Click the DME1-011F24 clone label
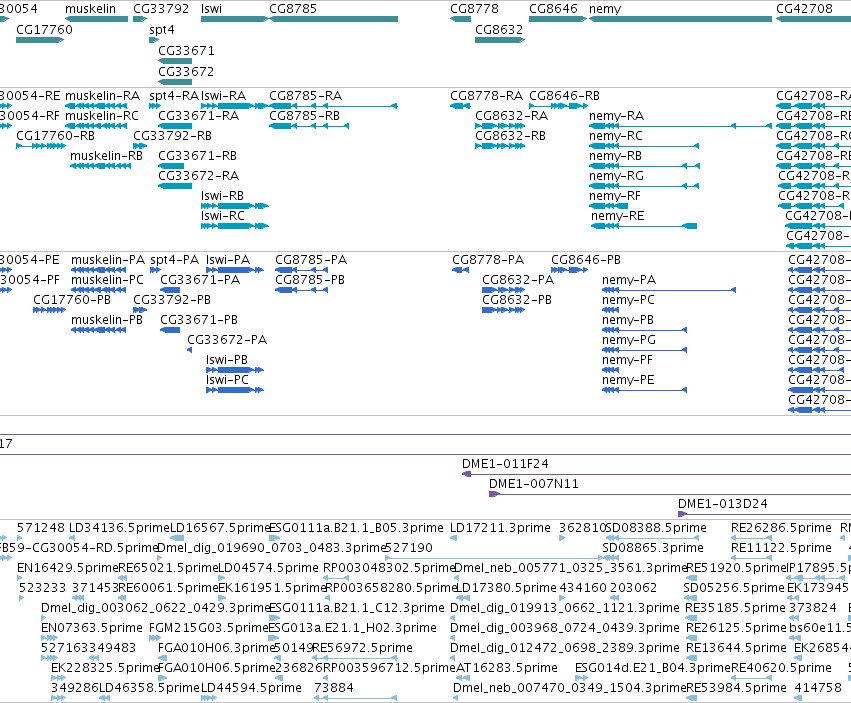This screenshot has width=851, height=703. pos(505,465)
